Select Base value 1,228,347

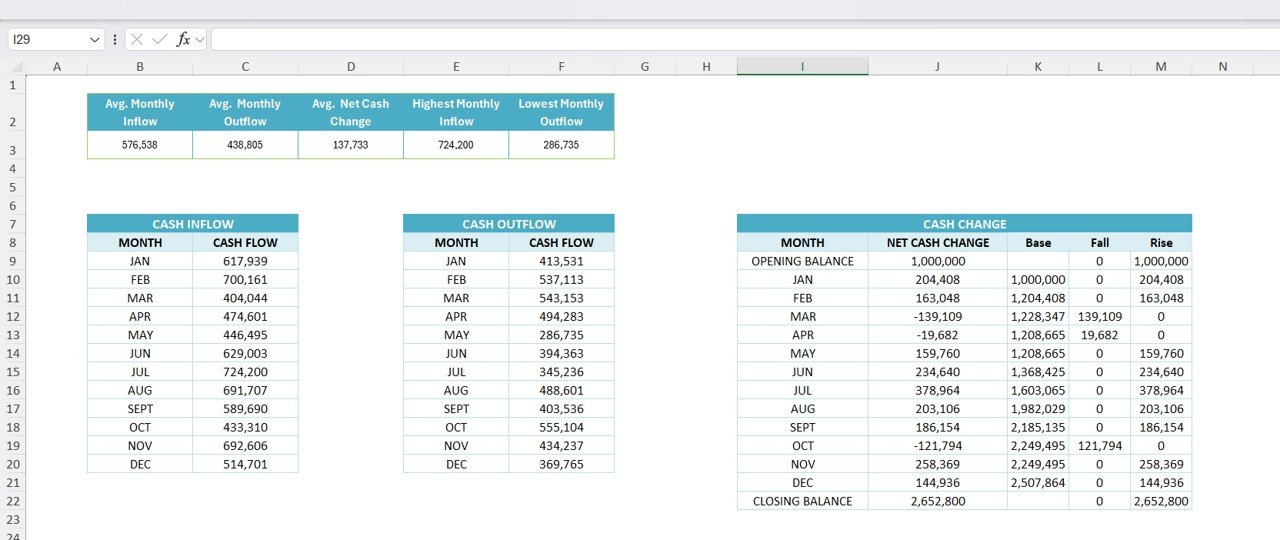[x=1038, y=316]
